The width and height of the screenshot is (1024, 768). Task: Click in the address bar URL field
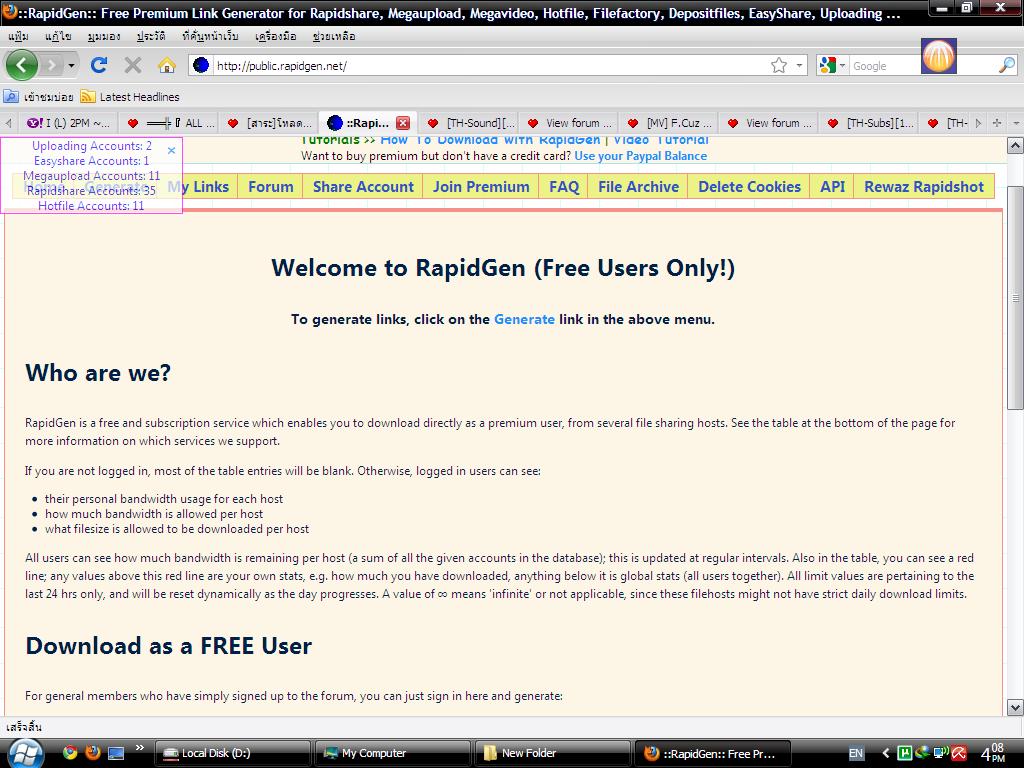pyautogui.click(x=490, y=65)
